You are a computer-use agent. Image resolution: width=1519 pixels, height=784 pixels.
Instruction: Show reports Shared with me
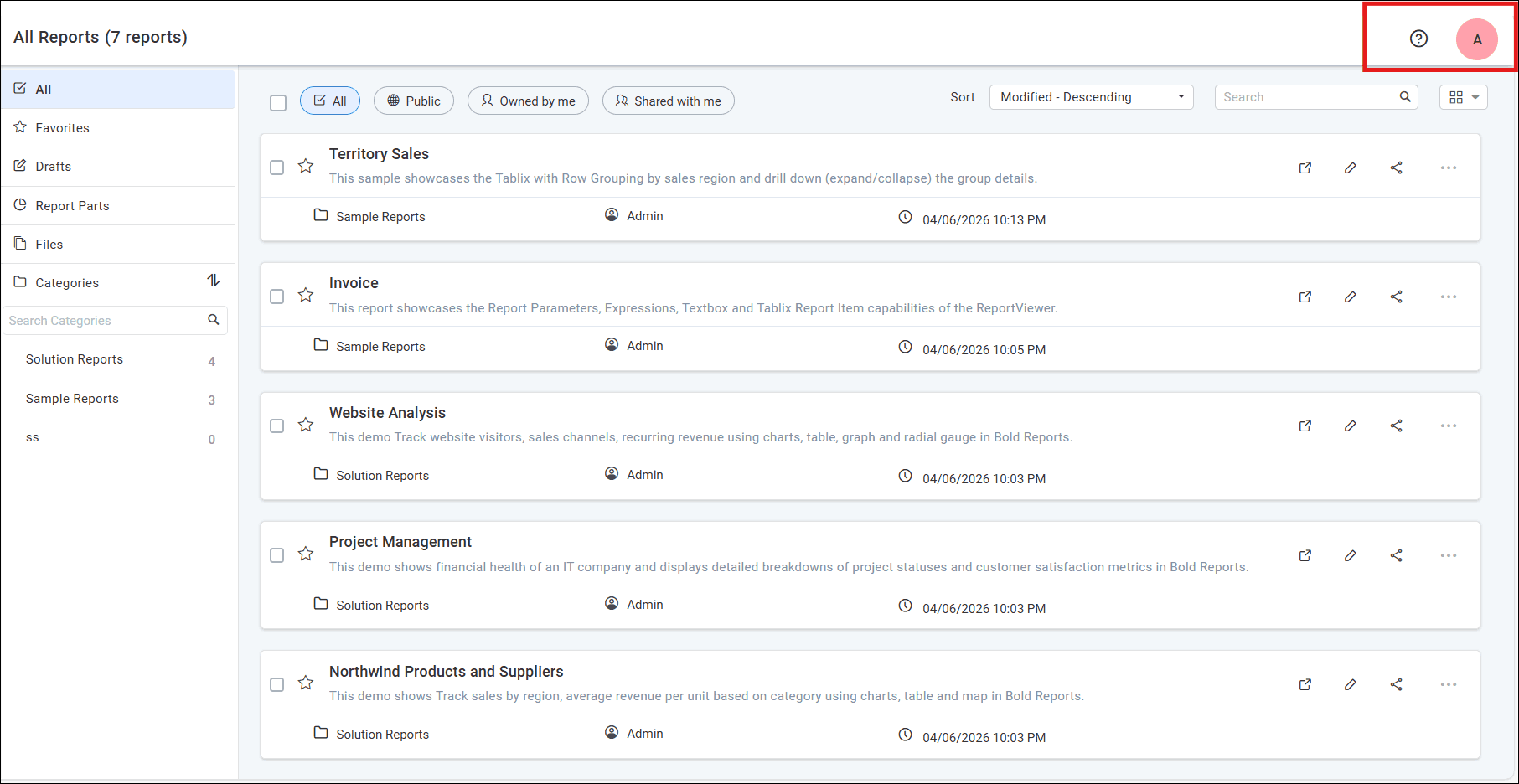pos(668,101)
